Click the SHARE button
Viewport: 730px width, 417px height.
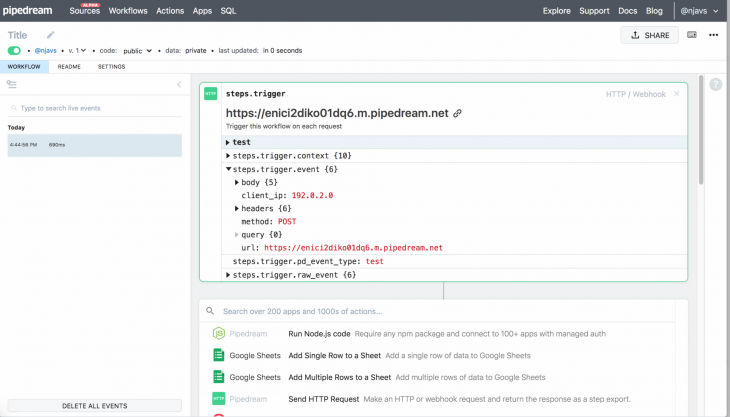click(x=649, y=35)
